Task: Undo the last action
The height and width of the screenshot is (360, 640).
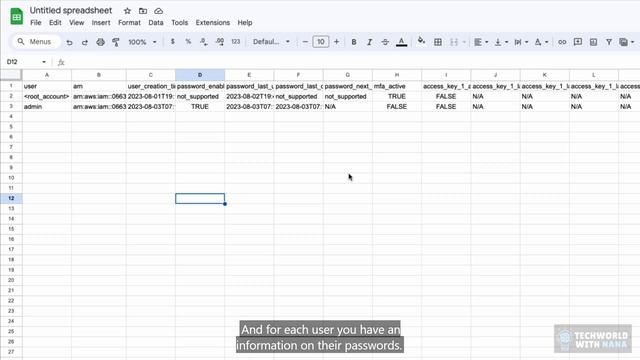Action: point(69,42)
